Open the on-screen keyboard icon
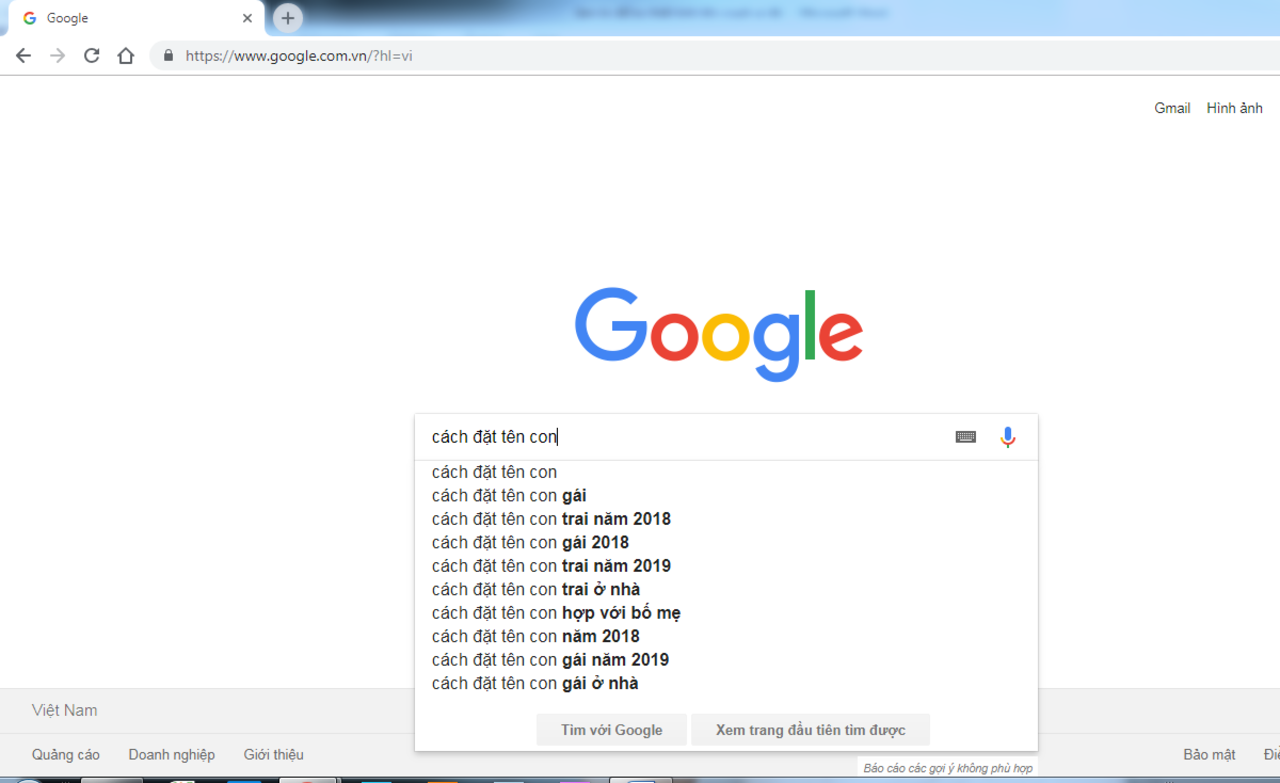The image size is (1280, 783). (966, 437)
